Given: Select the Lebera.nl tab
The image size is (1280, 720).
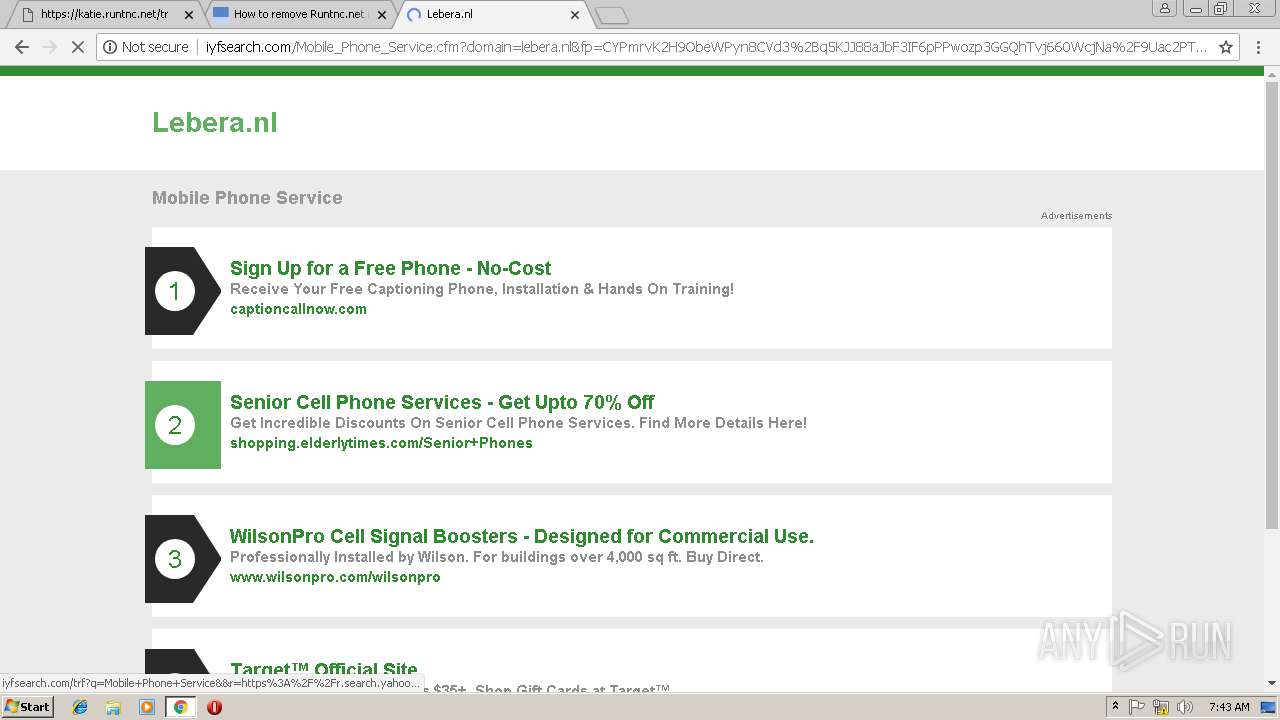Looking at the screenshot, I should coord(494,15).
